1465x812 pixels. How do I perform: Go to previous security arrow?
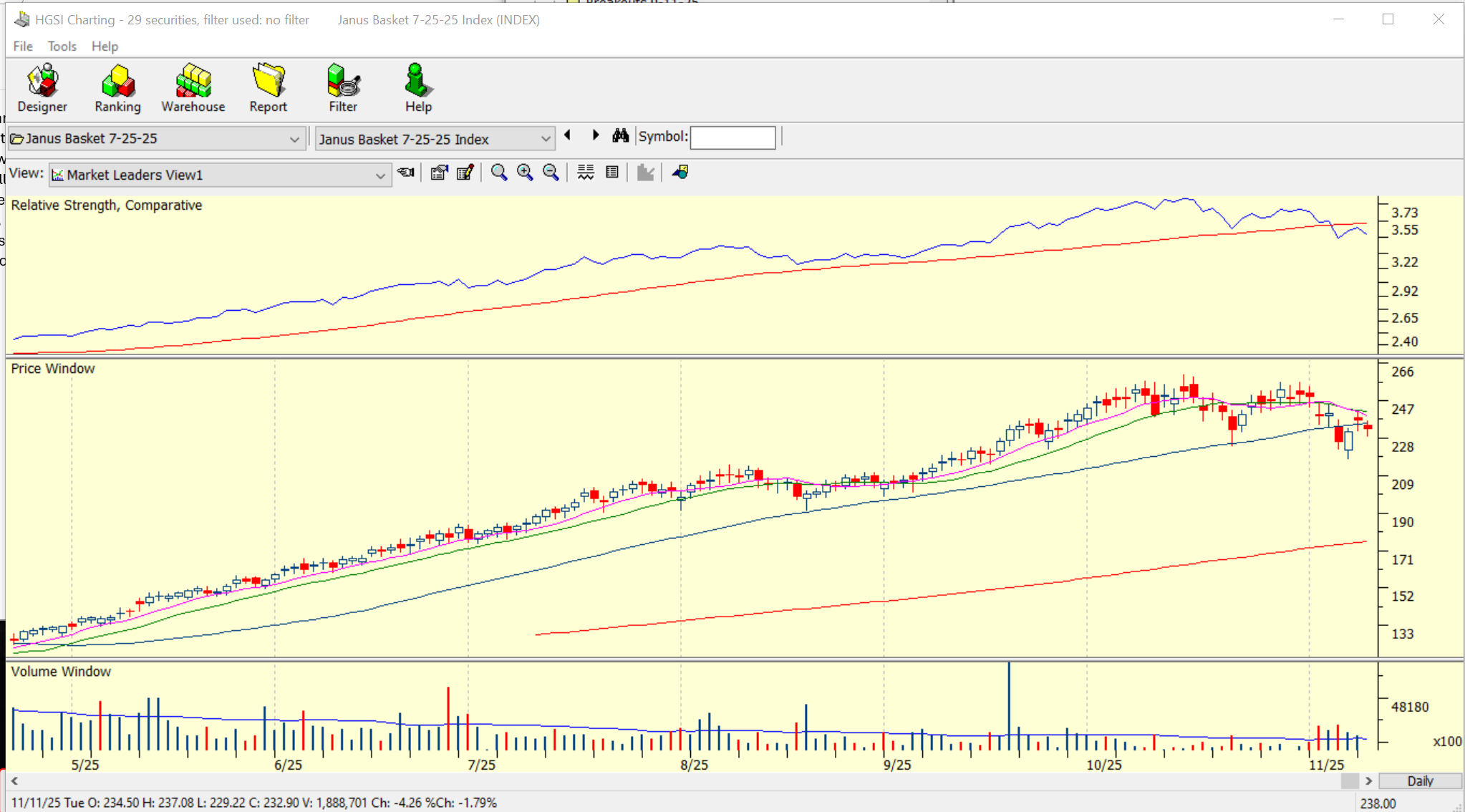click(568, 135)
